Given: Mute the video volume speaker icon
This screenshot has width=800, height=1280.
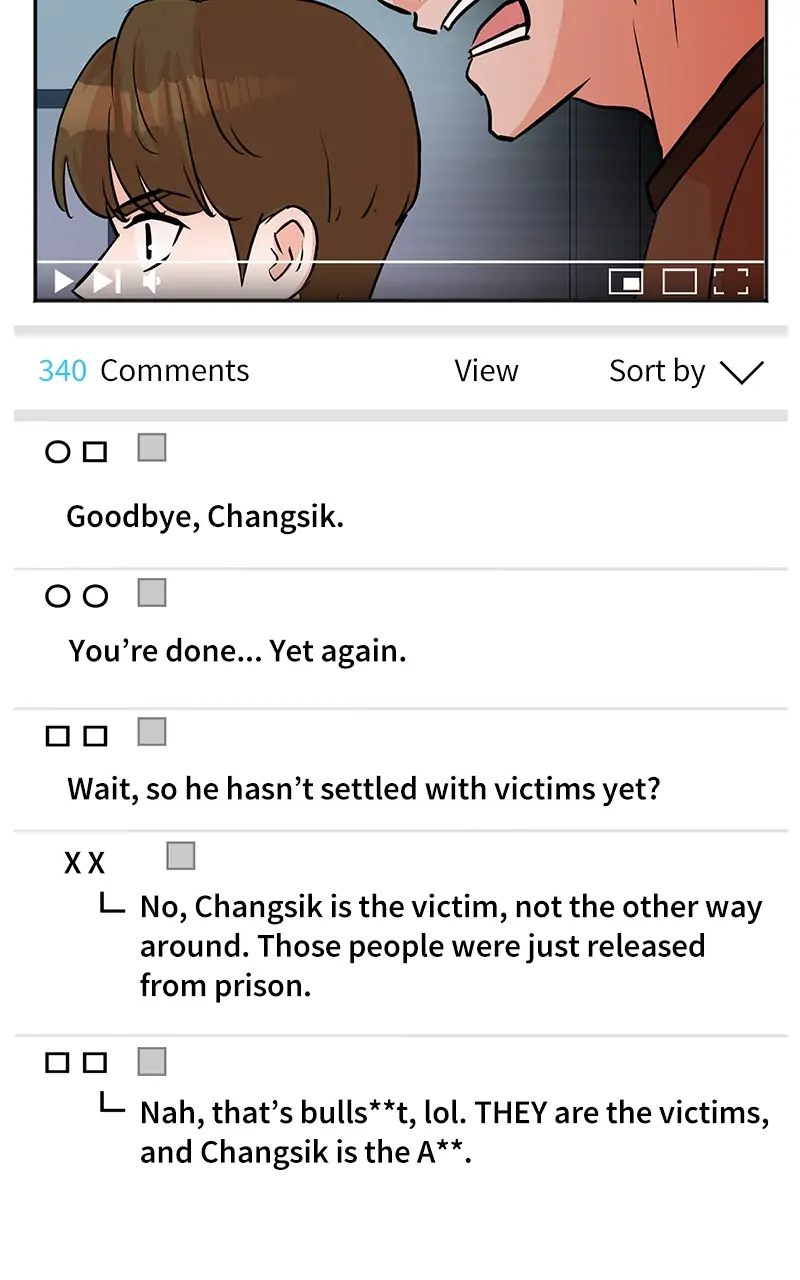Looking at the screenshot, I should 151,283.
